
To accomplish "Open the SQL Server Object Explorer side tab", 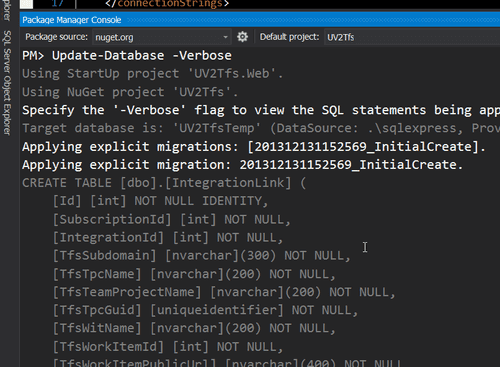I will click(x=7, y=83).
